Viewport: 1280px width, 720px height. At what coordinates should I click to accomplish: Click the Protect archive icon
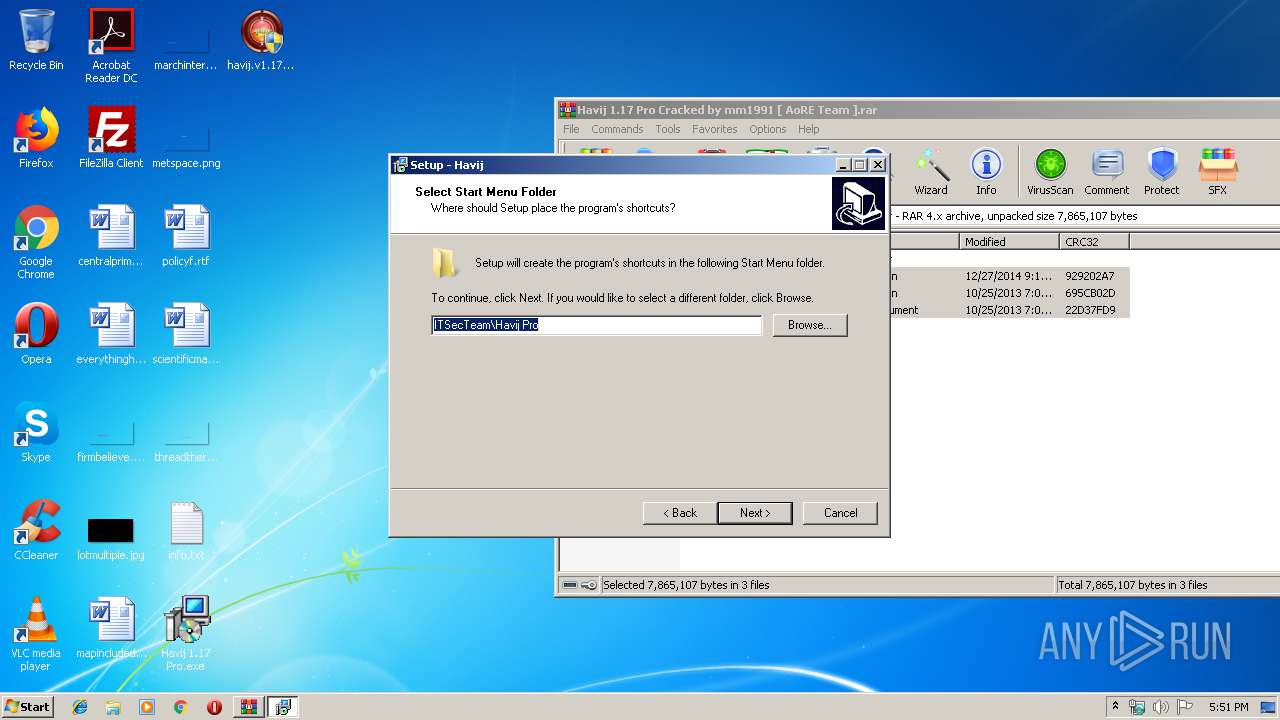[1162, 172]
